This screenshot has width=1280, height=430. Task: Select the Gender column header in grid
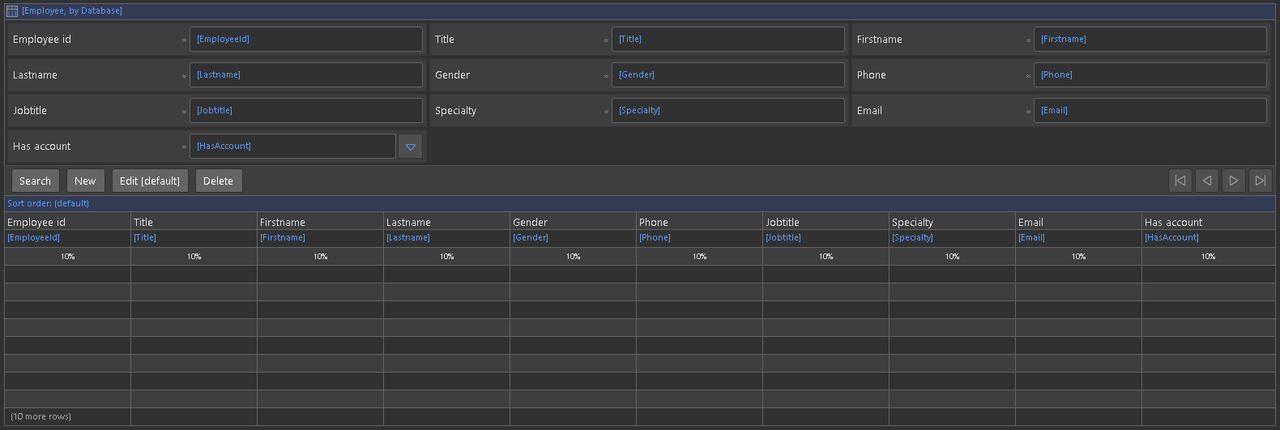click(x=573, y=222)
